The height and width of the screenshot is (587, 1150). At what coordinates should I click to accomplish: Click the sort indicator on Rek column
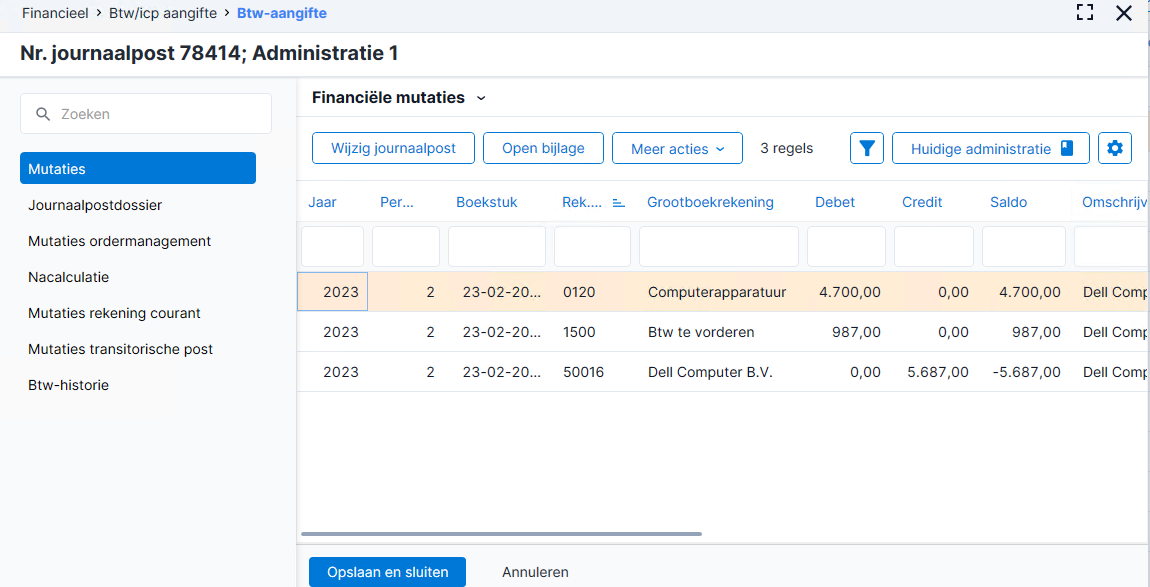point(618,203)
